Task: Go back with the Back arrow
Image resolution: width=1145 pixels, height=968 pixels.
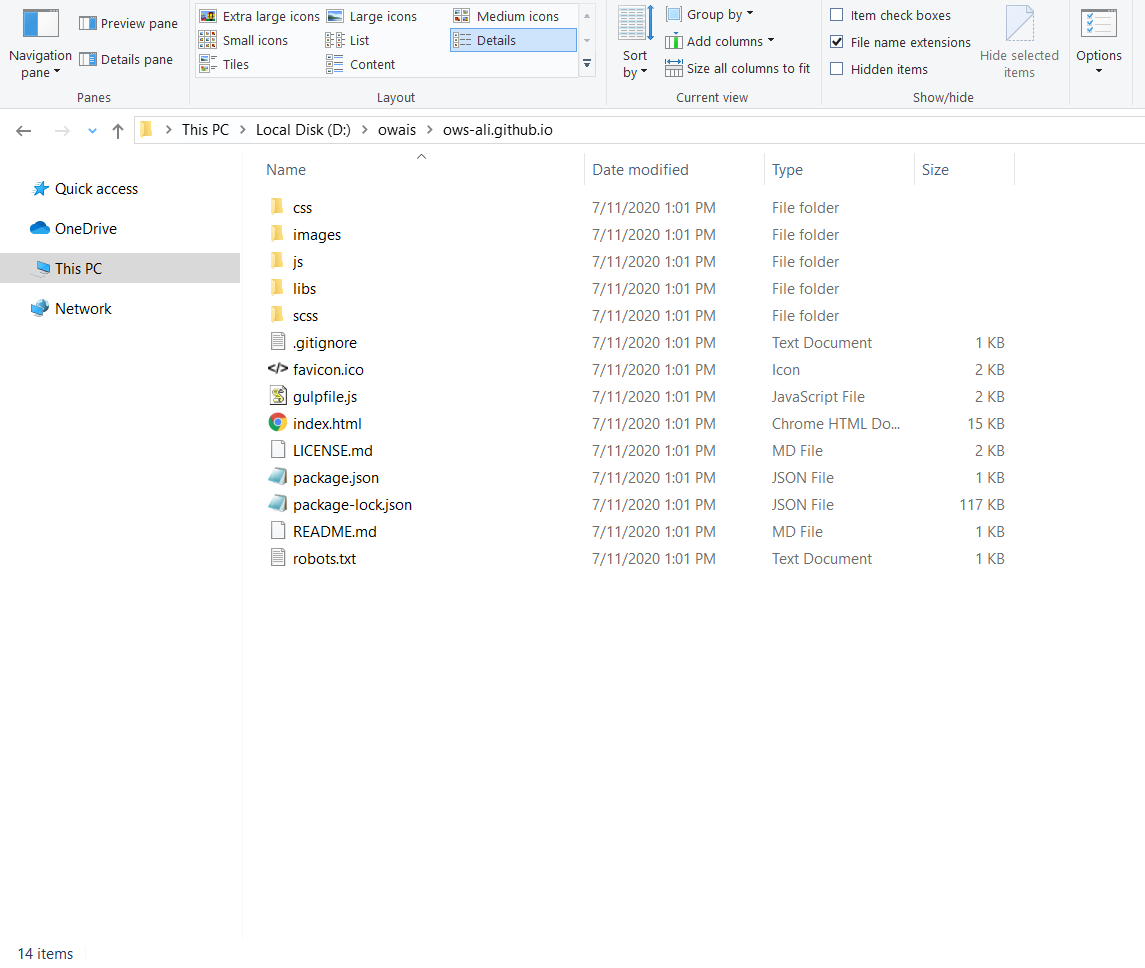Action: point(24,131)
